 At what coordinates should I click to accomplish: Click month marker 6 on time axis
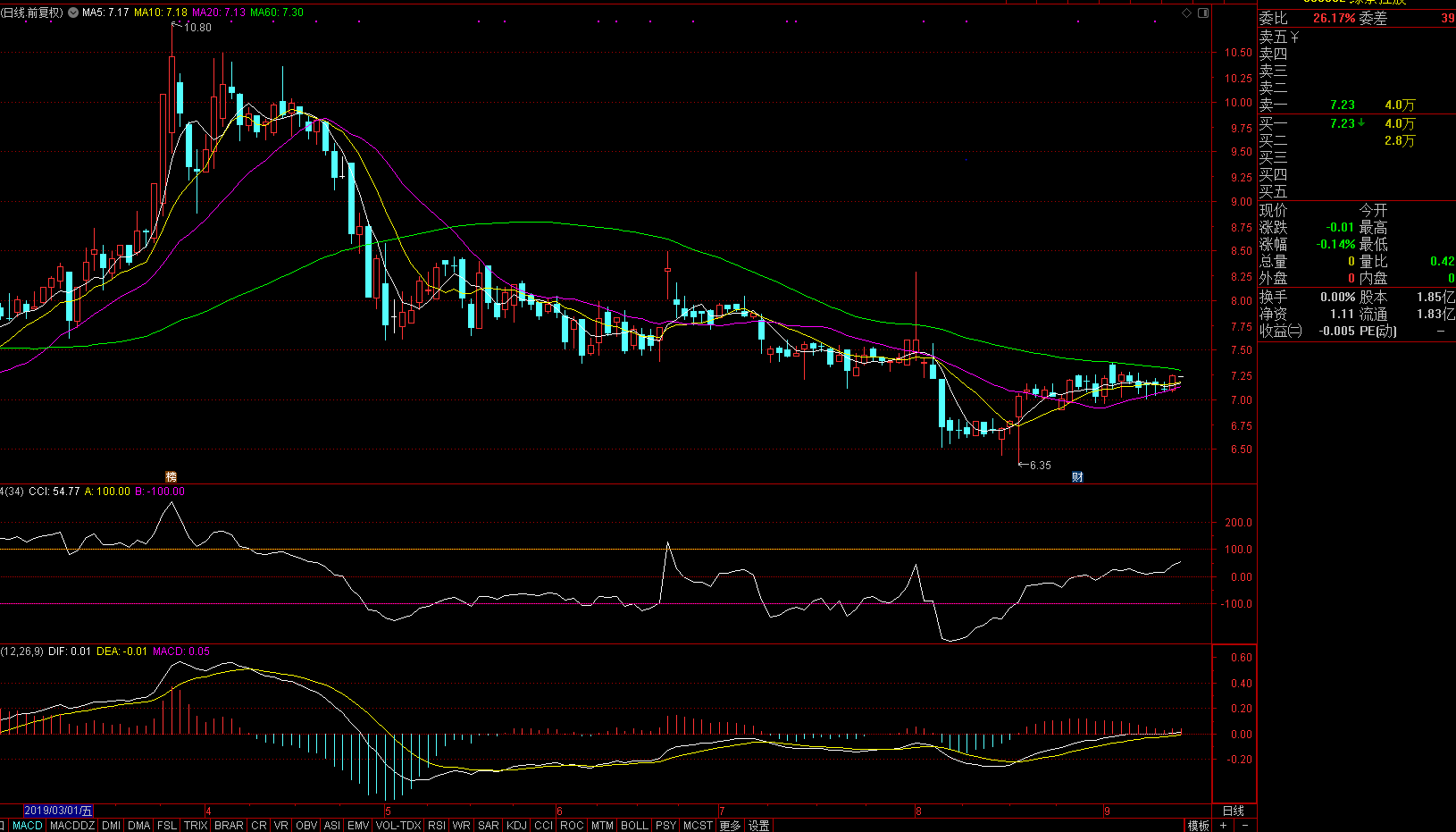point(559,811)
